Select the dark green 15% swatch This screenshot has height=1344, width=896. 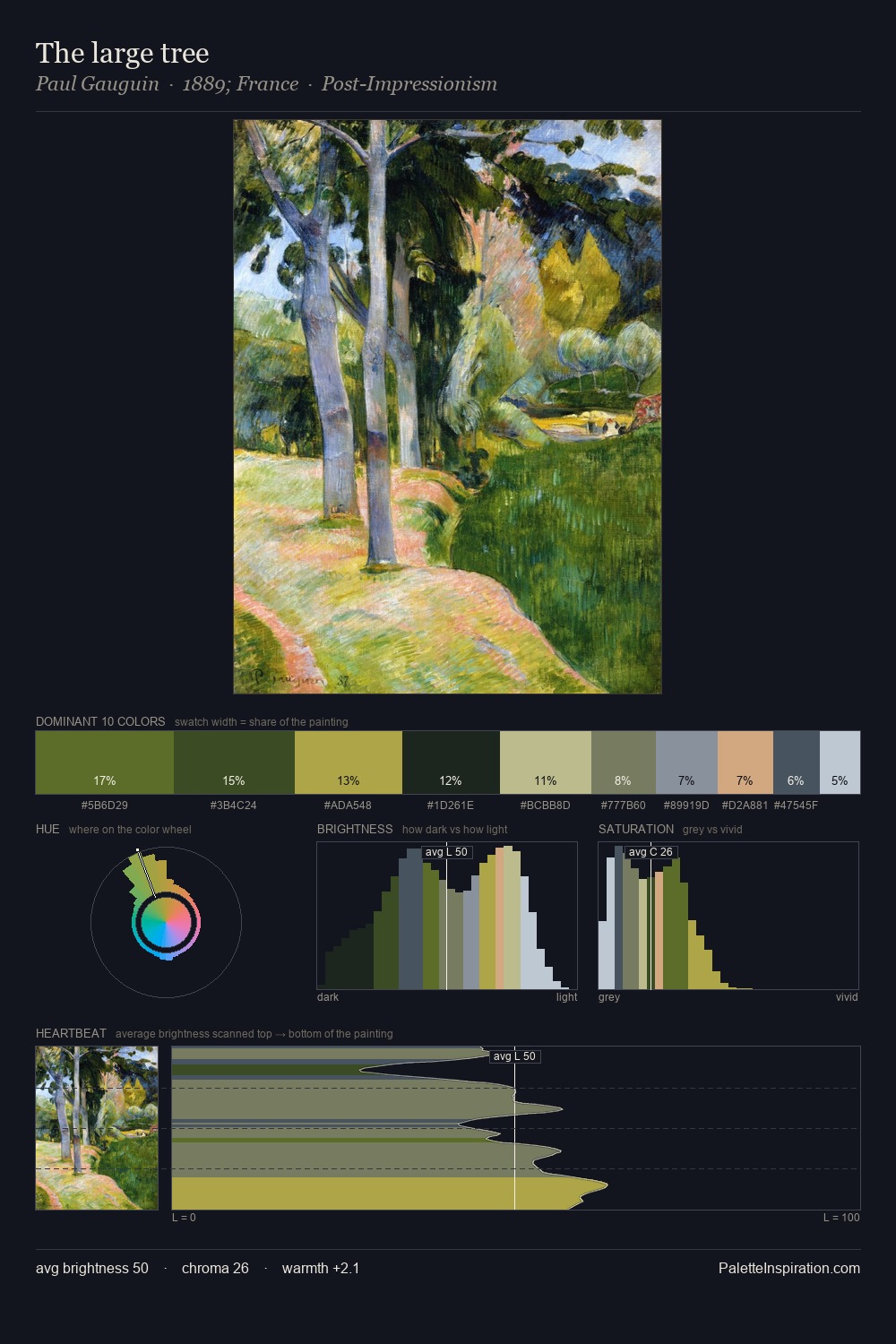click(x=234, y=762)
